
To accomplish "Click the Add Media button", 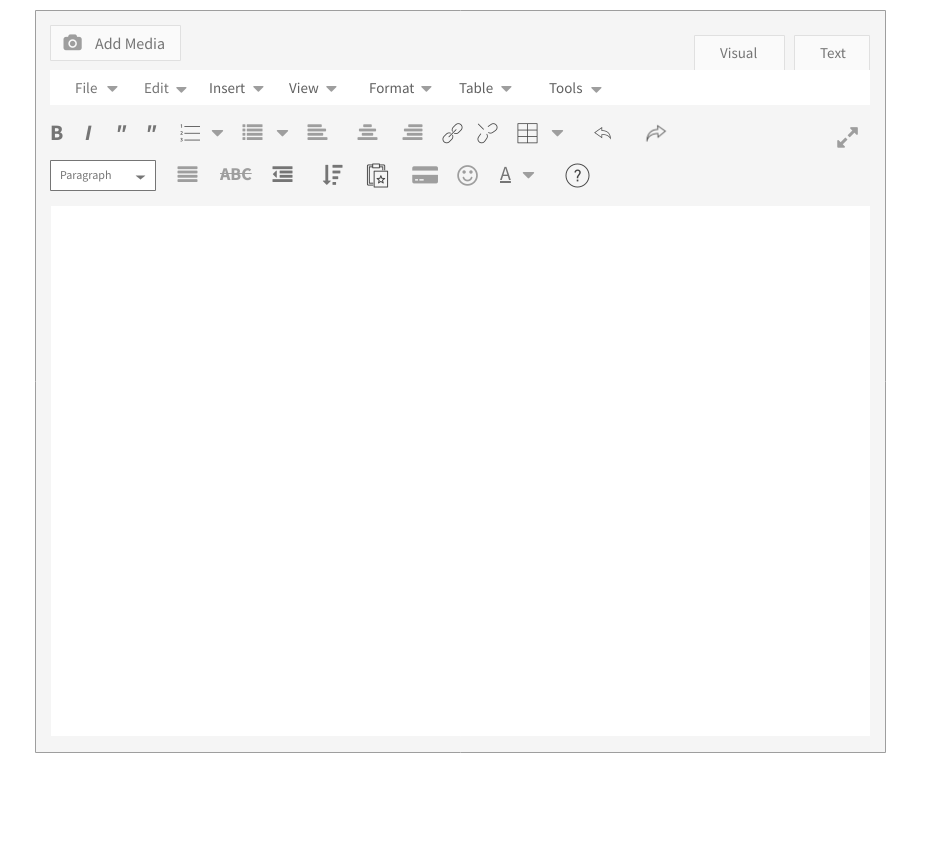I will [x=115, y=43].
